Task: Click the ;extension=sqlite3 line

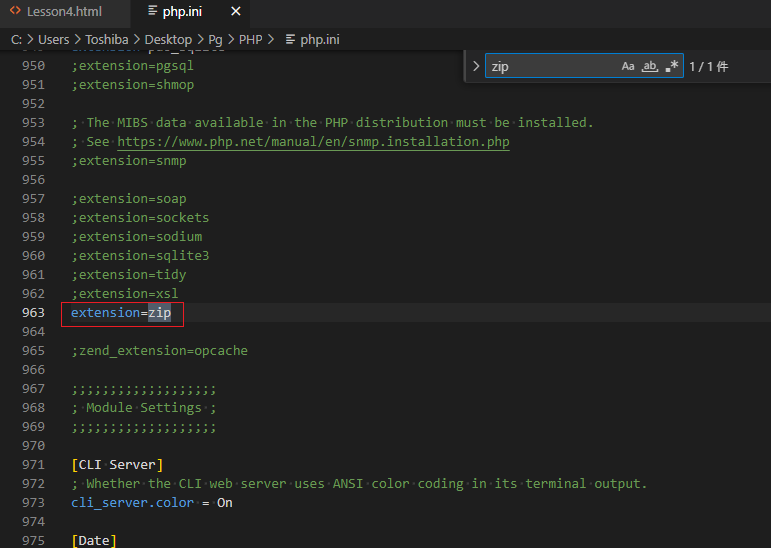Action: [x=140, y=256]
